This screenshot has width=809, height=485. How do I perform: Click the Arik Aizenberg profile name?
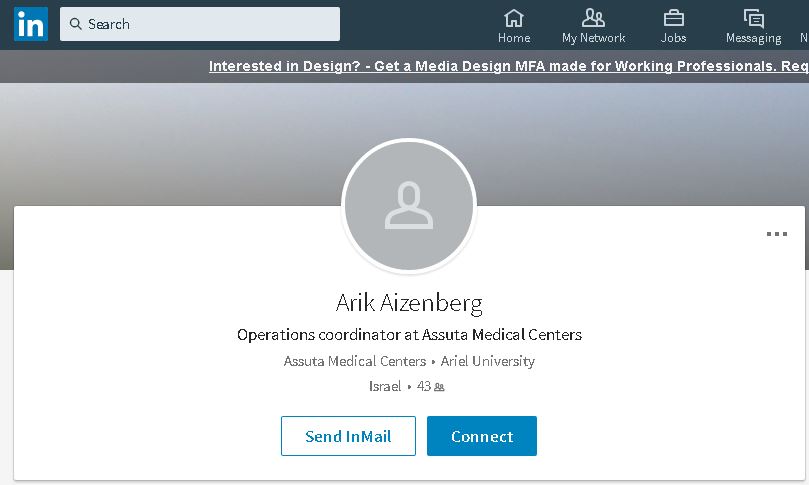click(409, 302)
